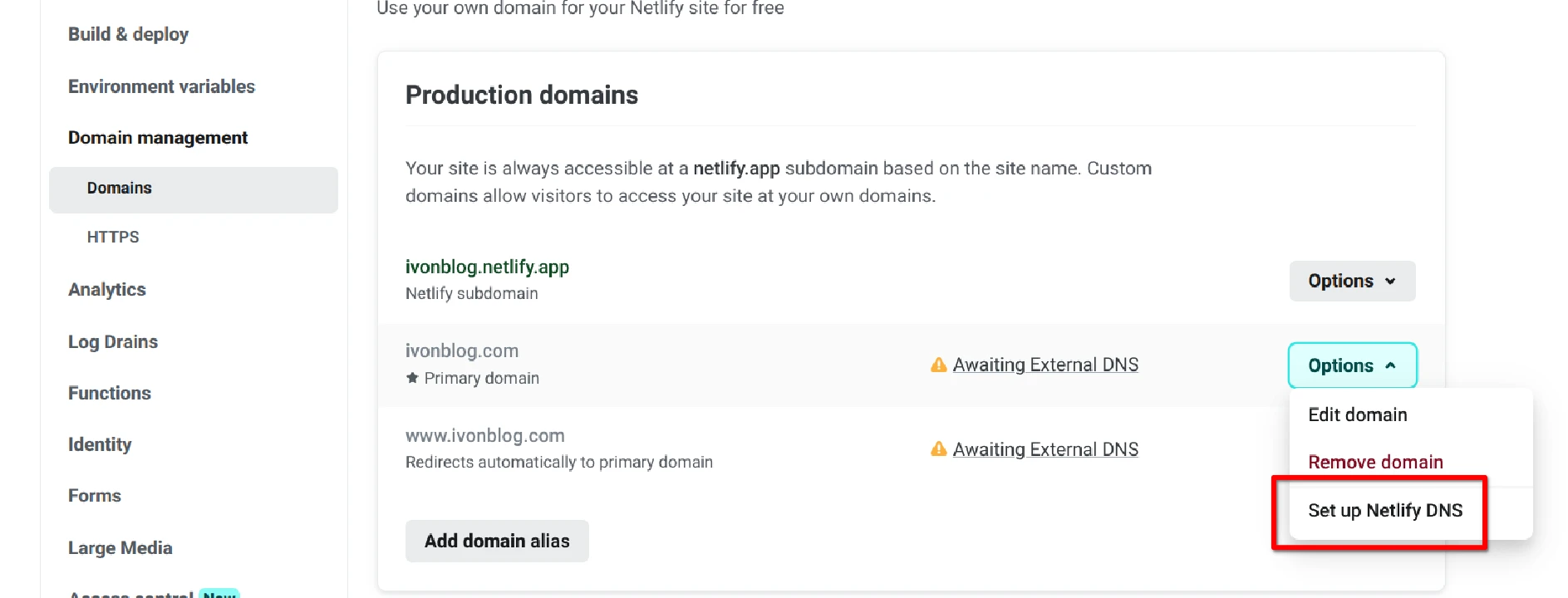Open Large Media settings
Image resolution: width=1568 pixels, height=598 pixels.
(x=120, y=547)
